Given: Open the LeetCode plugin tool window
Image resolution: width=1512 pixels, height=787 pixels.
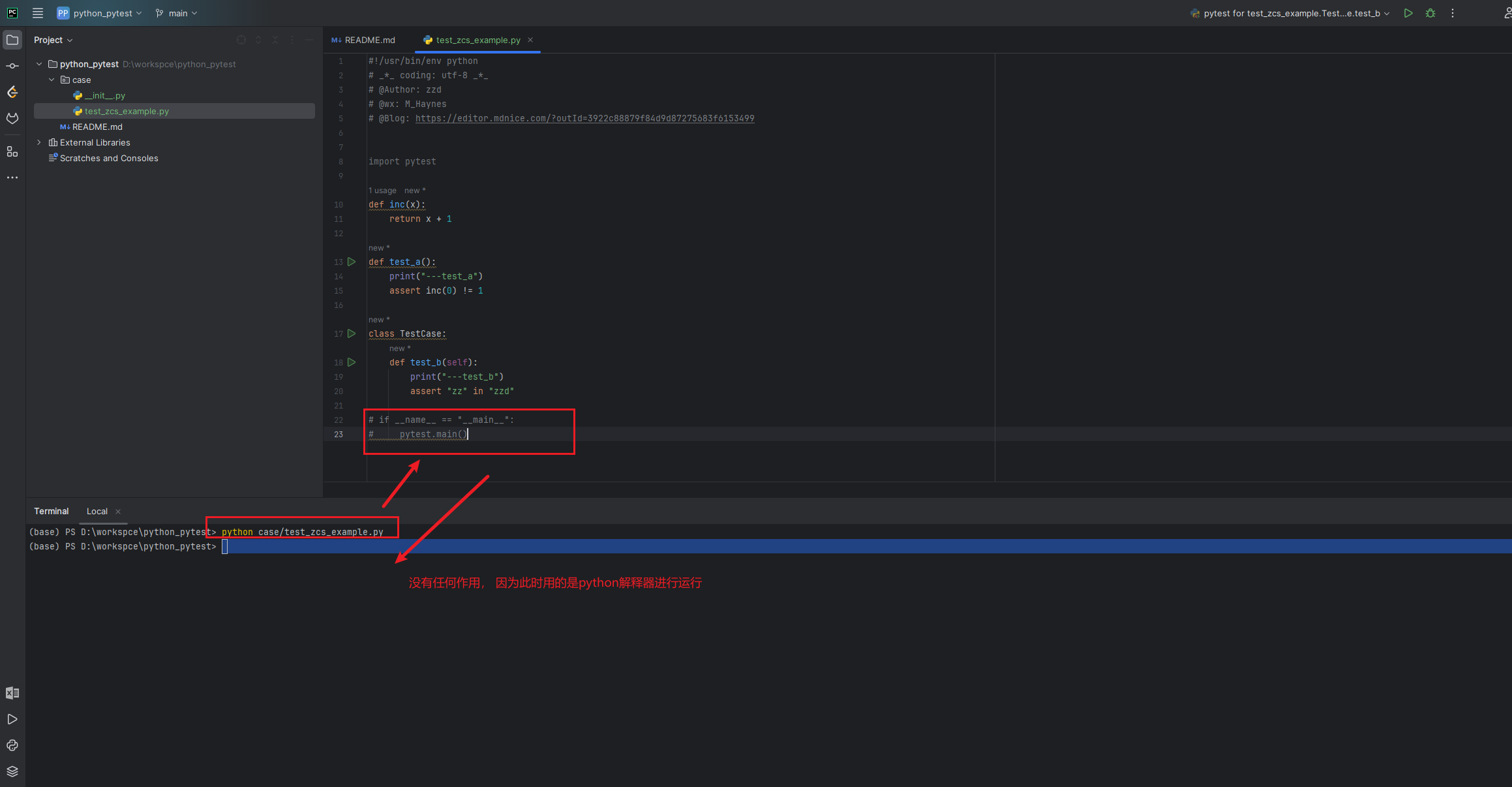Looking at the screenshot, I should [12, 92].
